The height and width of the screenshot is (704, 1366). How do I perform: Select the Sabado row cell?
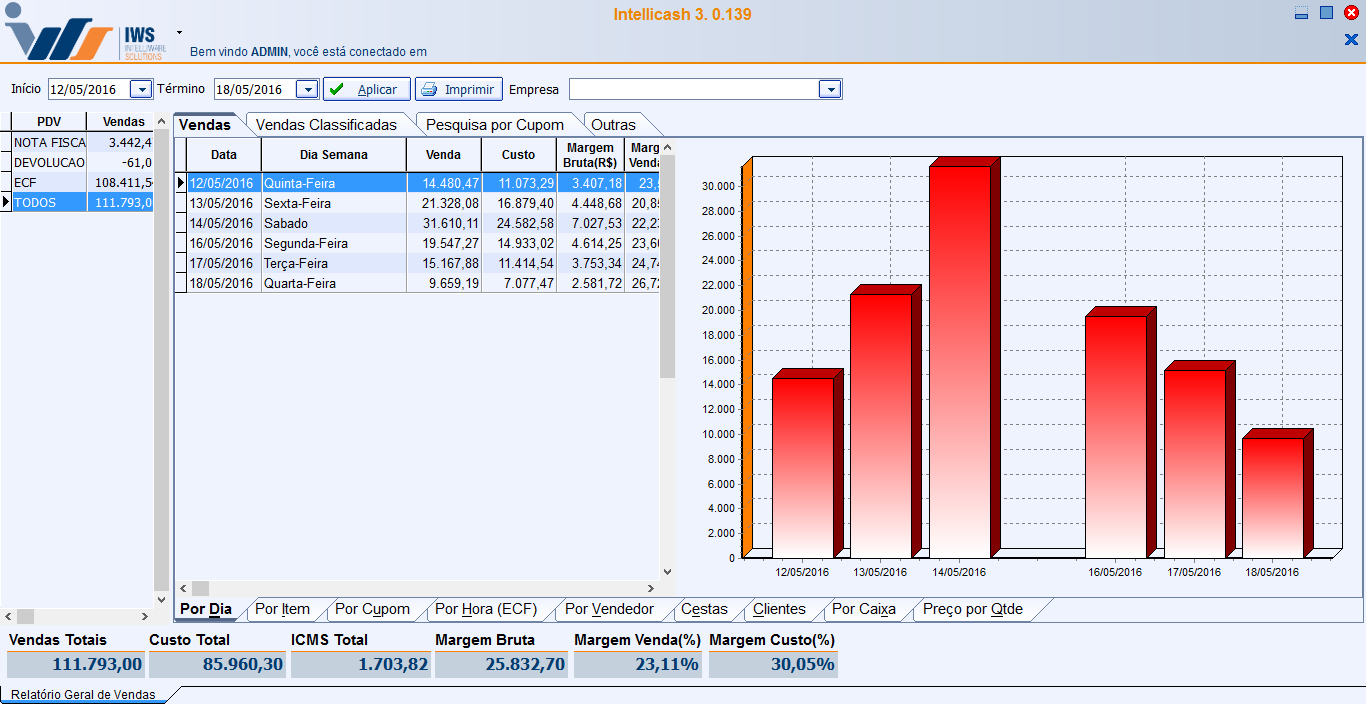(334, 223)
